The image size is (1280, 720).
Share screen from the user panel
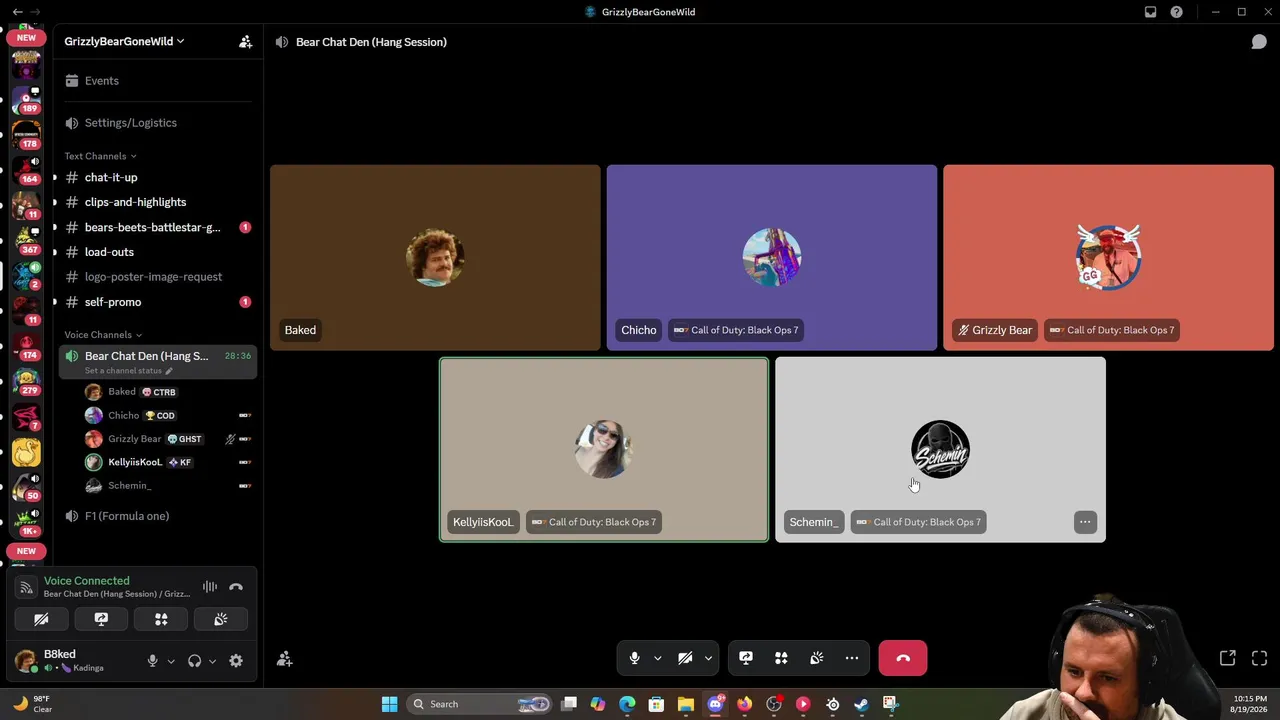[x=101, y=620]
